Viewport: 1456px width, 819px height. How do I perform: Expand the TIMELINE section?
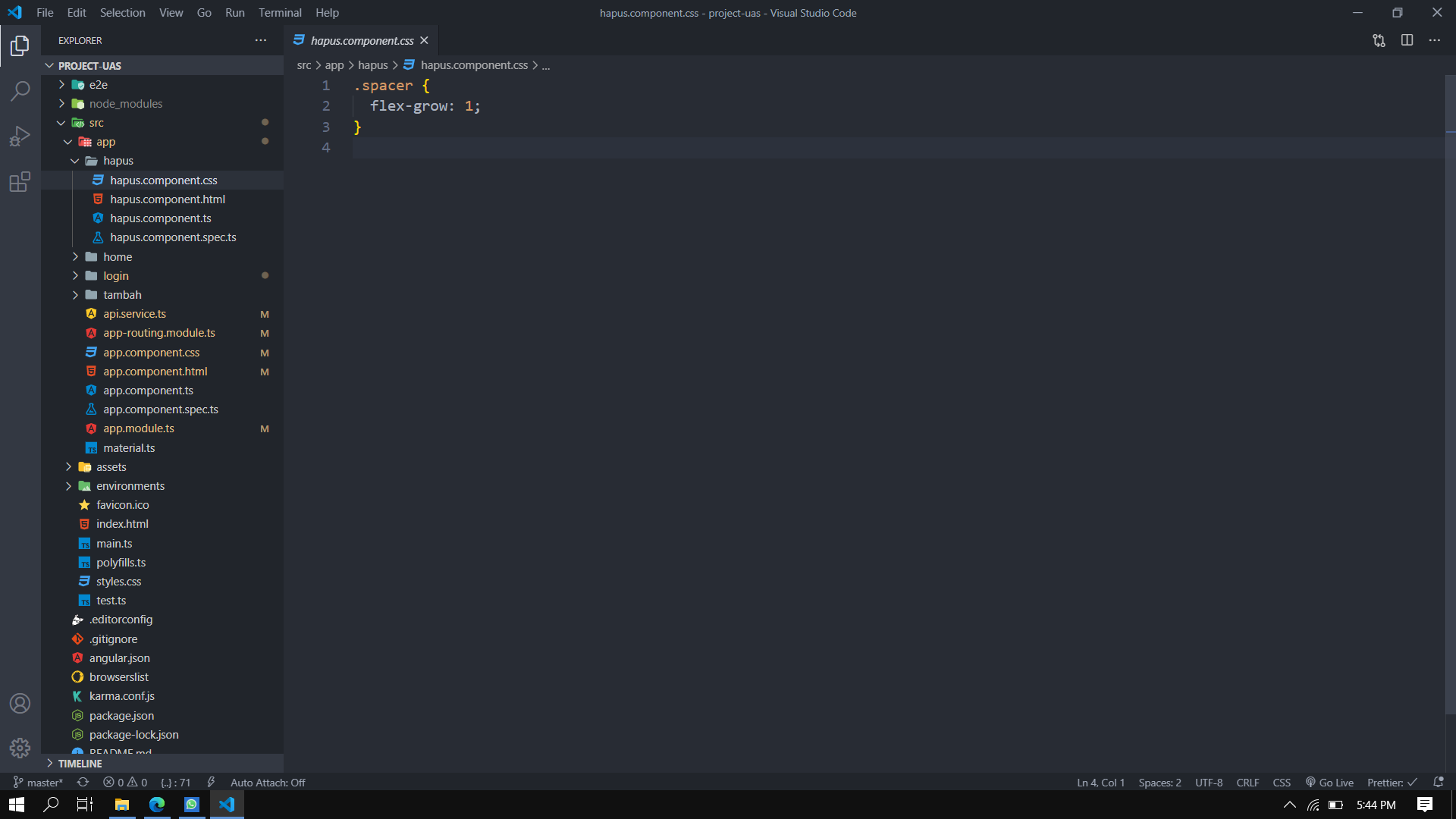pyautogui.click(x=80, y=763)
